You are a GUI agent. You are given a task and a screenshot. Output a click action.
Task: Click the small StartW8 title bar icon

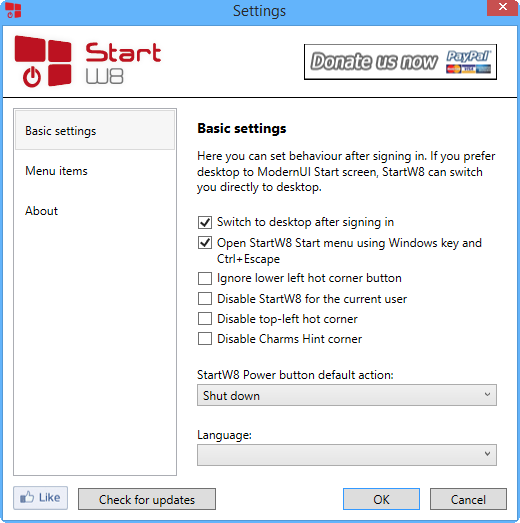click(13, 10)
